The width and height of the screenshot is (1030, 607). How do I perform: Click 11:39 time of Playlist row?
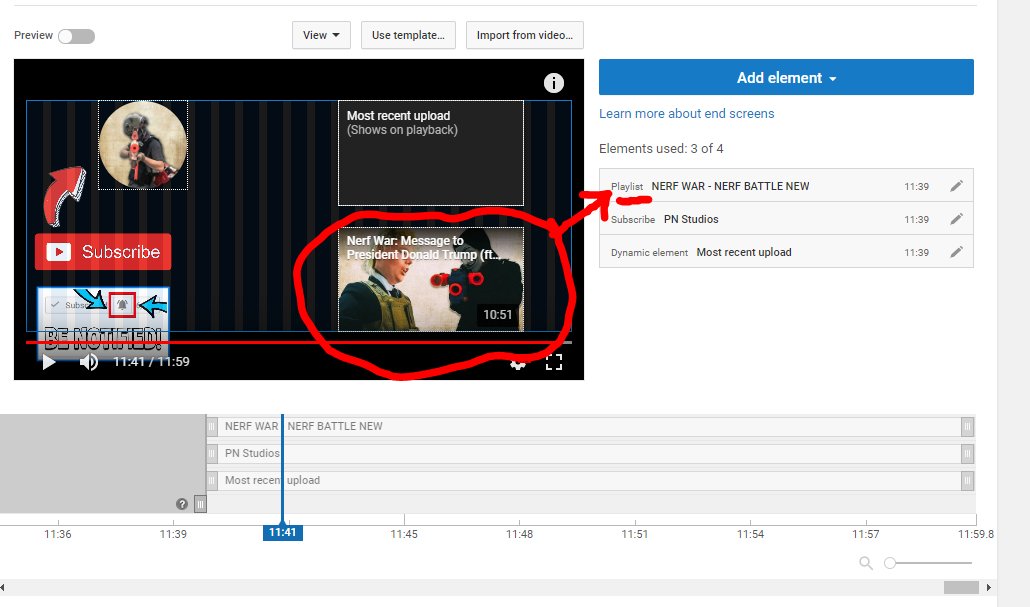click(916, 187)
